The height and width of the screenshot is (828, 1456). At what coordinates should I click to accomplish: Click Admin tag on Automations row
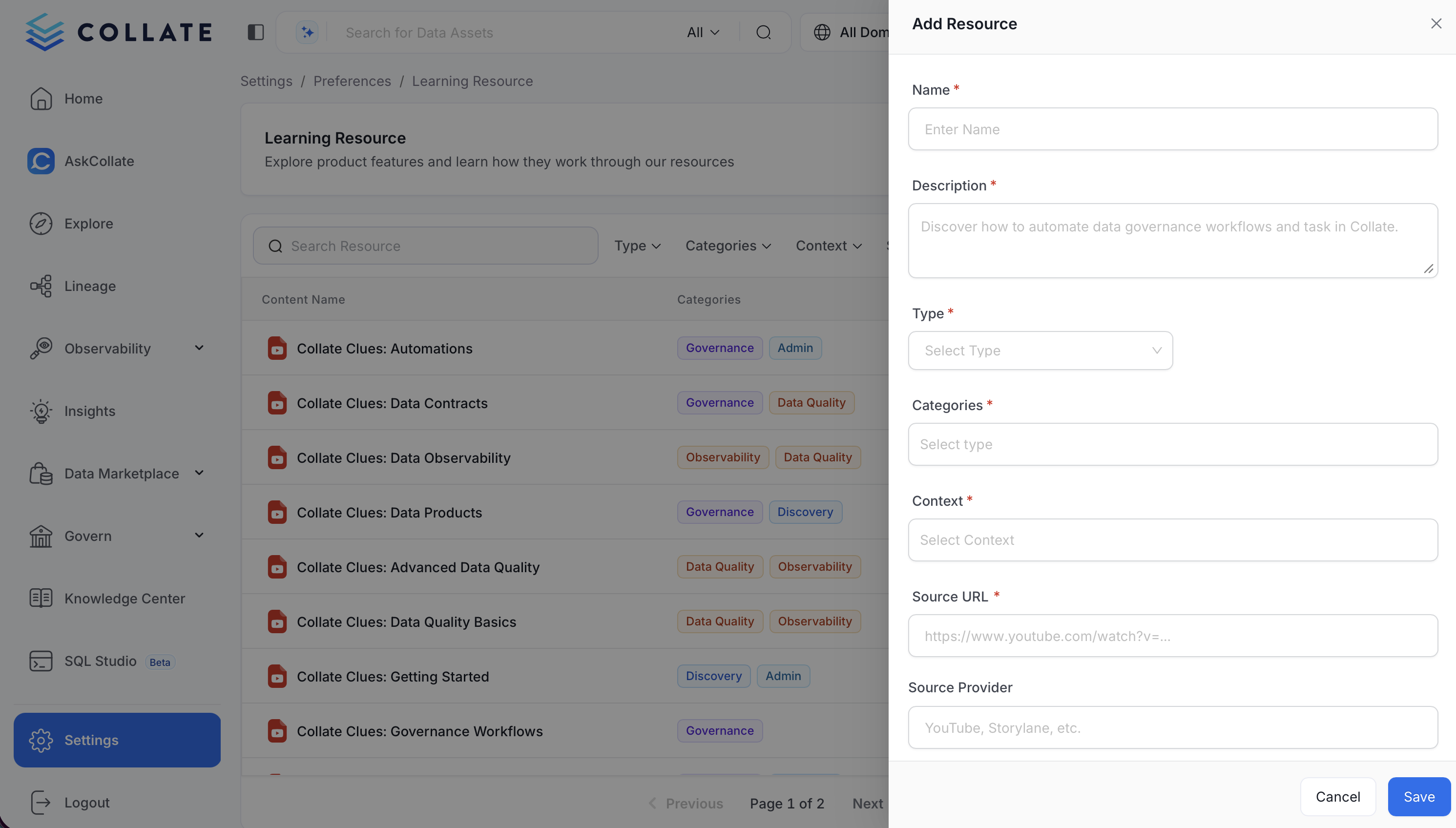795,348
